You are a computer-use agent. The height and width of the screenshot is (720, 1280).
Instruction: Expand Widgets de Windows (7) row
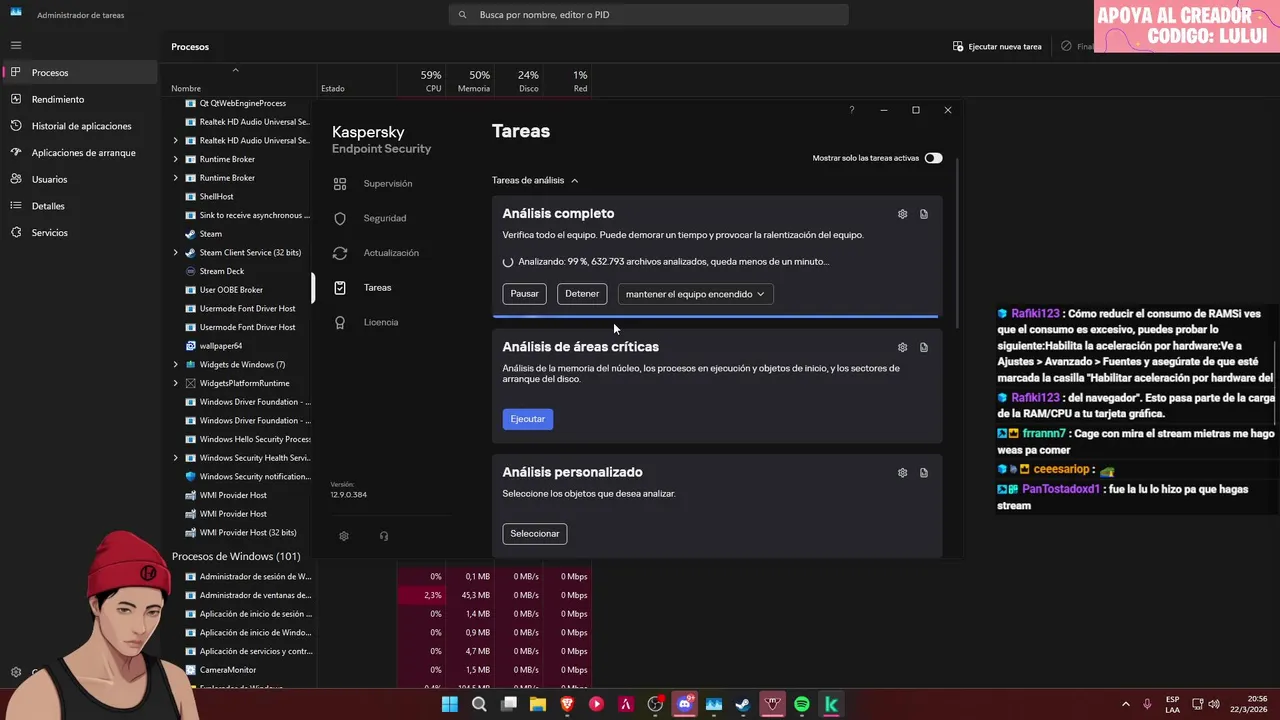[x=176, y=365]
